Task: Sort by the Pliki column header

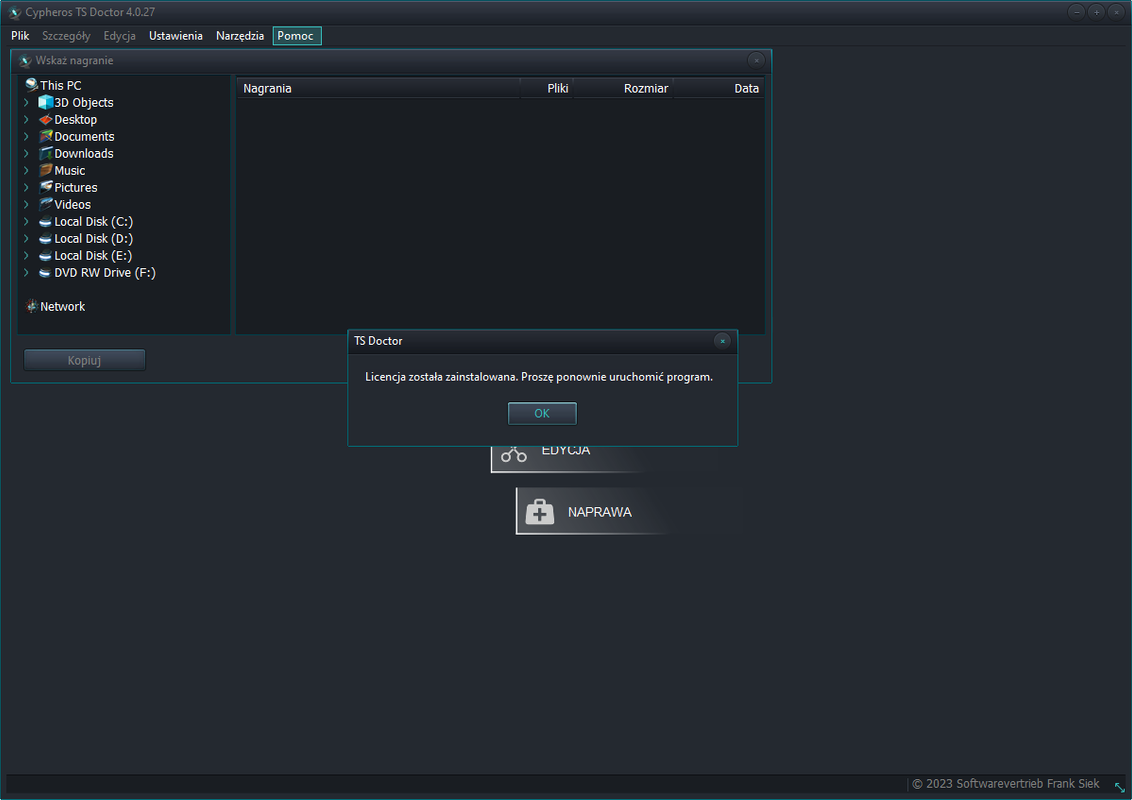Action: 547,88
